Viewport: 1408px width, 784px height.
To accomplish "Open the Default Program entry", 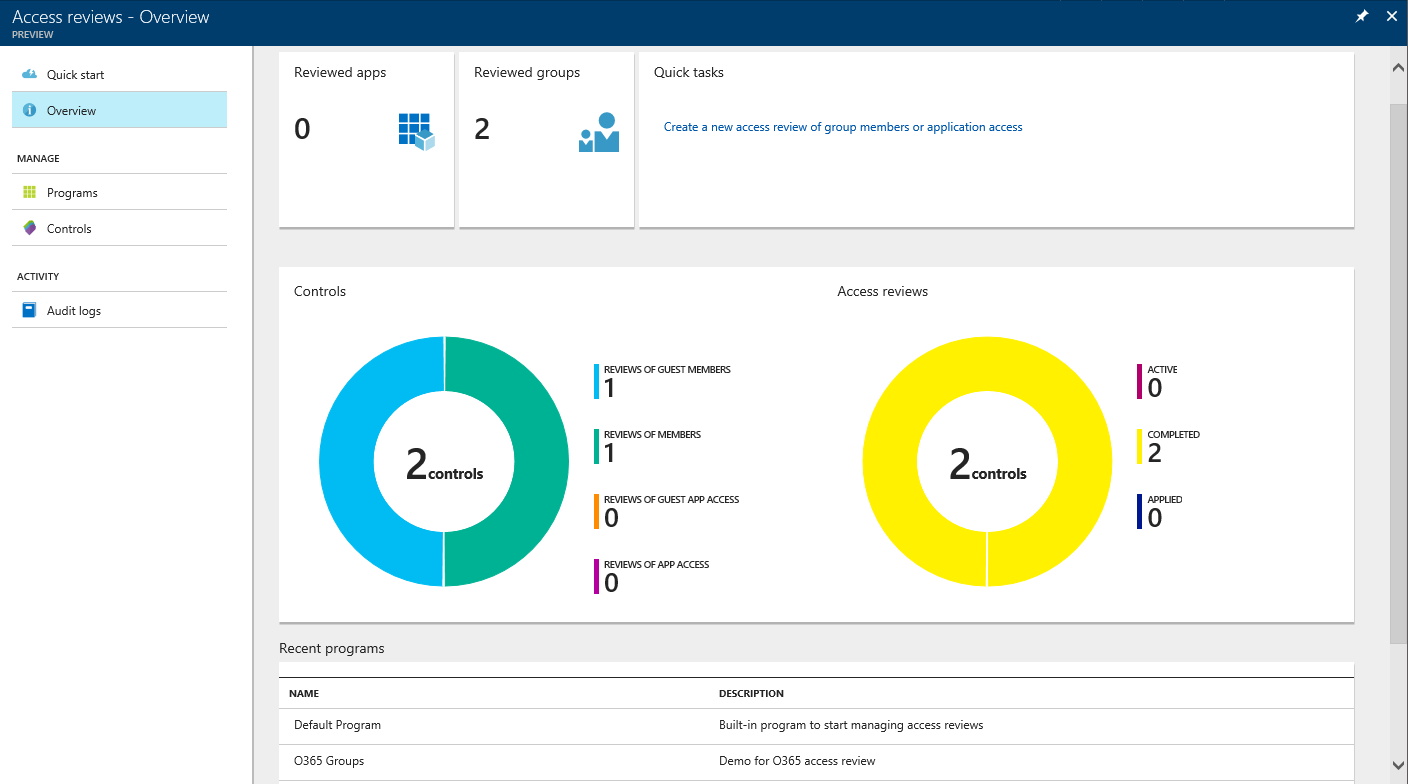I will click(337, 724).
